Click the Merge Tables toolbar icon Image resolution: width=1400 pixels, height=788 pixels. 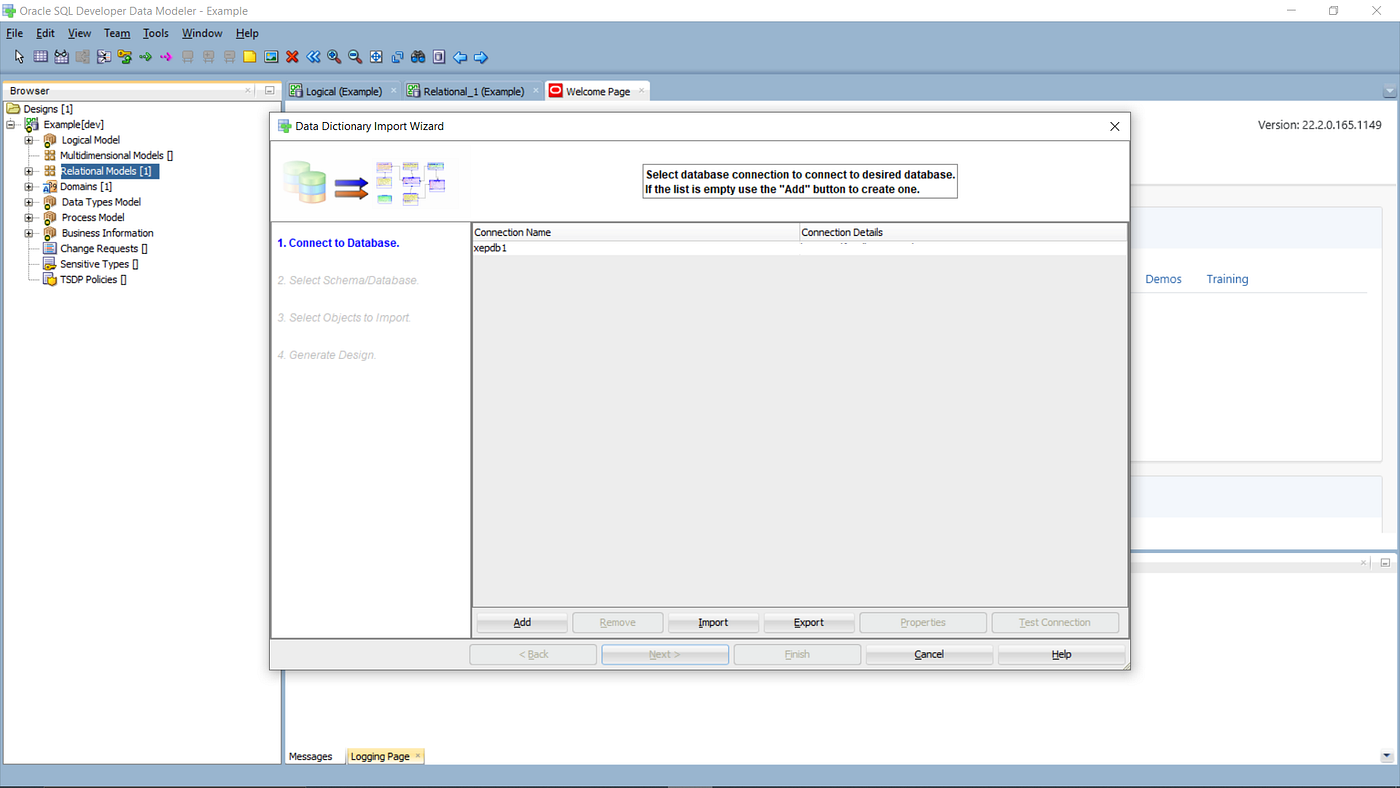point(103,57)
